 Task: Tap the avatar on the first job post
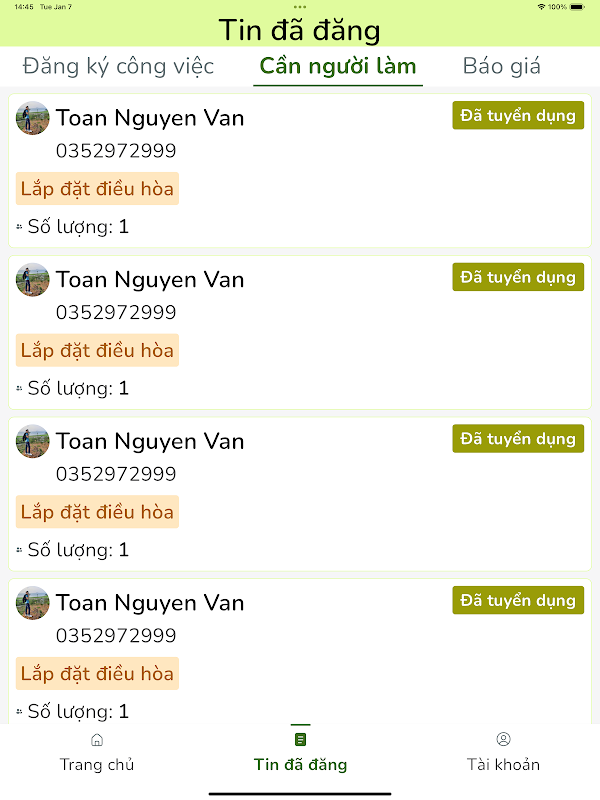pyautogui.click(x=33, y=118)
